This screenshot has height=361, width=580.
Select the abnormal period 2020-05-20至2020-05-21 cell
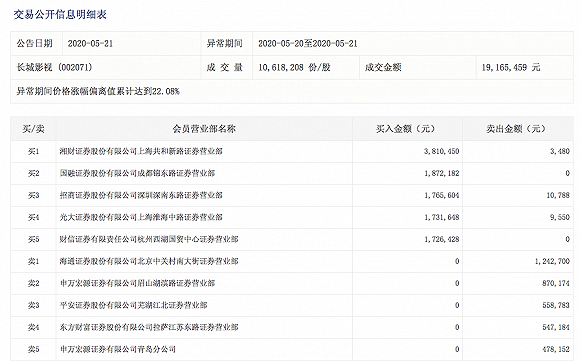point(412,44)
